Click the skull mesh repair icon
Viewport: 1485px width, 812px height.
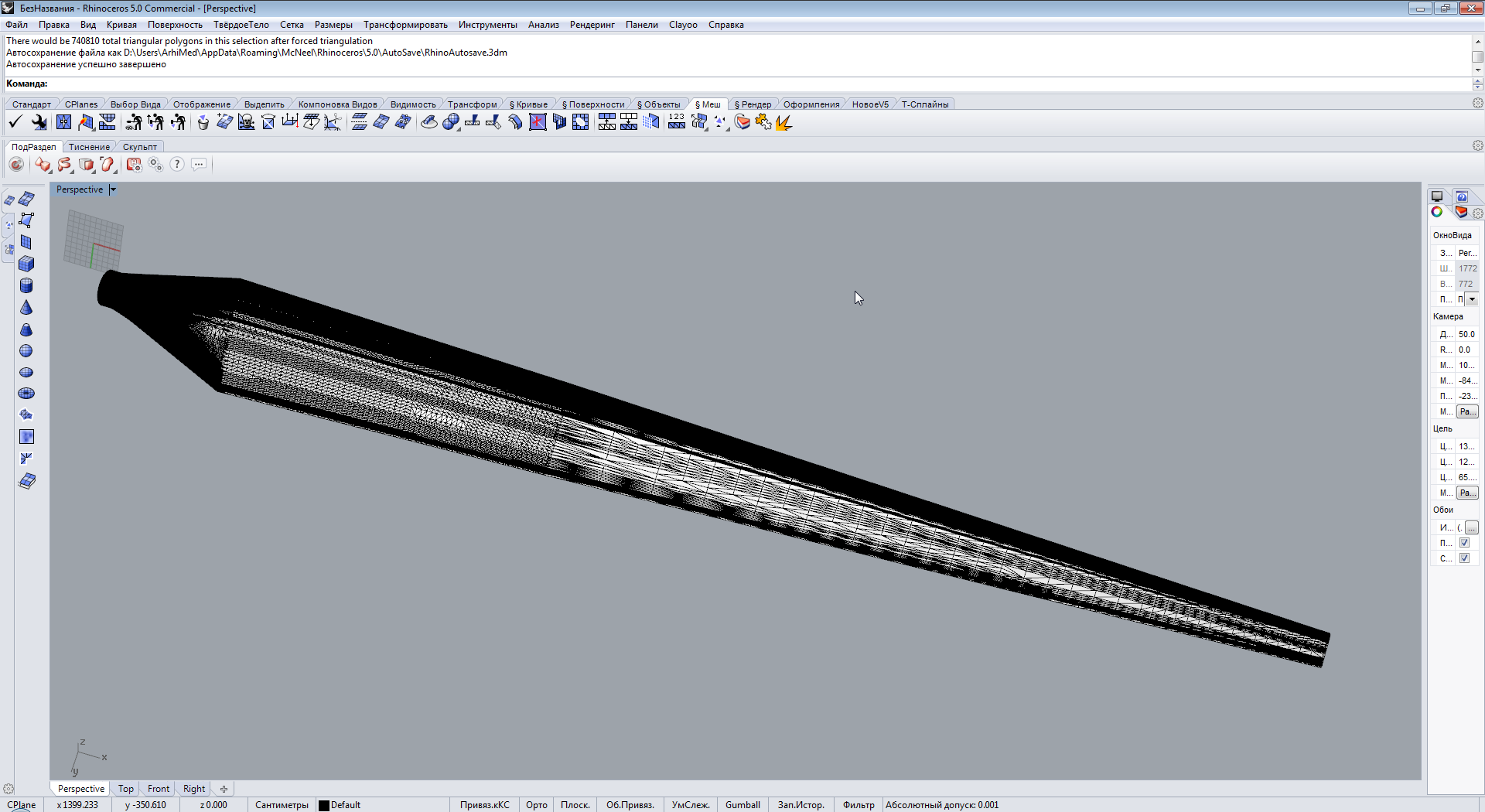pos(246,122)
